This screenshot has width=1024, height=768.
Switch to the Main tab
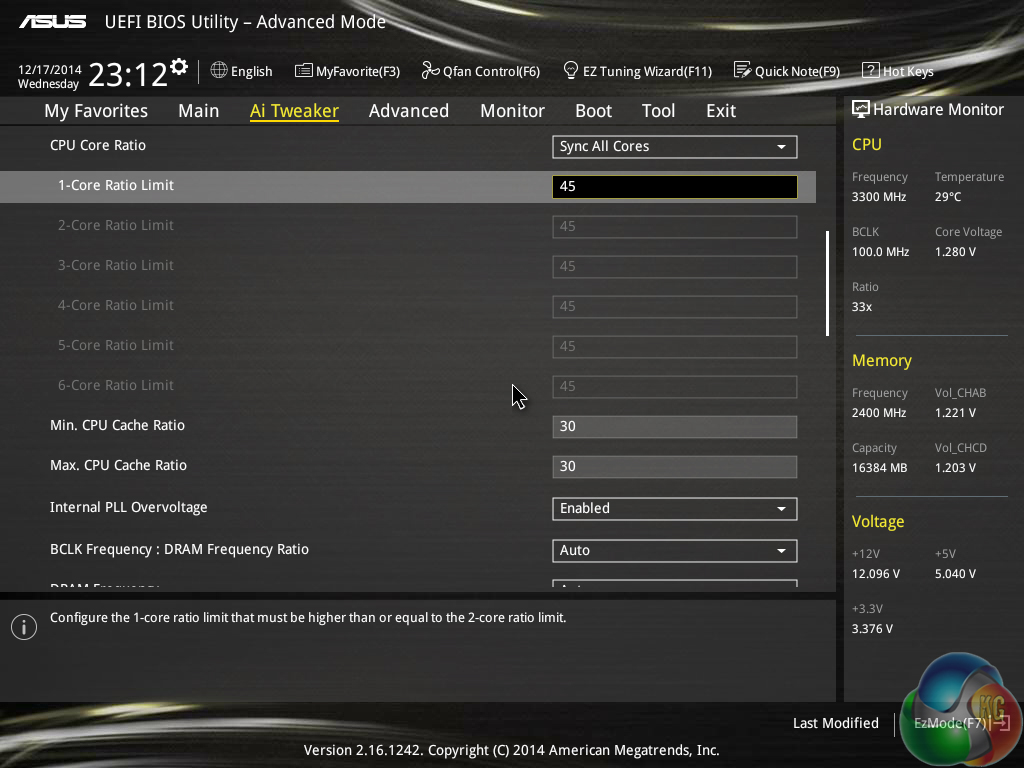[199, 111]
